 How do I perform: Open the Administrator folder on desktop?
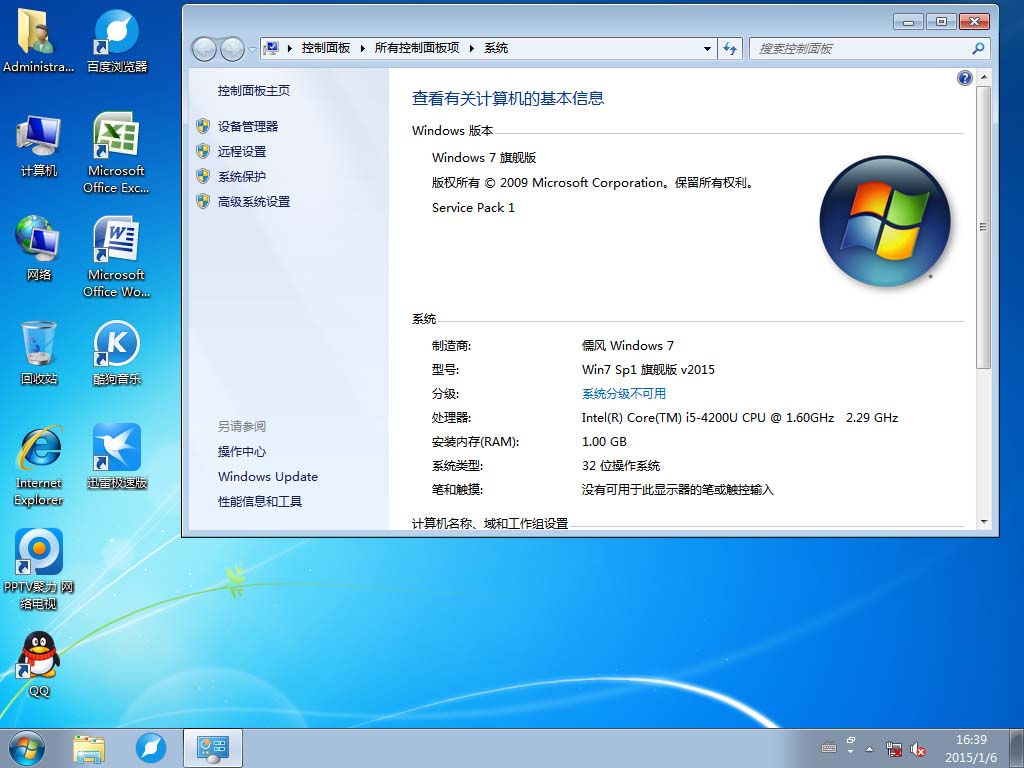tap(37, 41)
